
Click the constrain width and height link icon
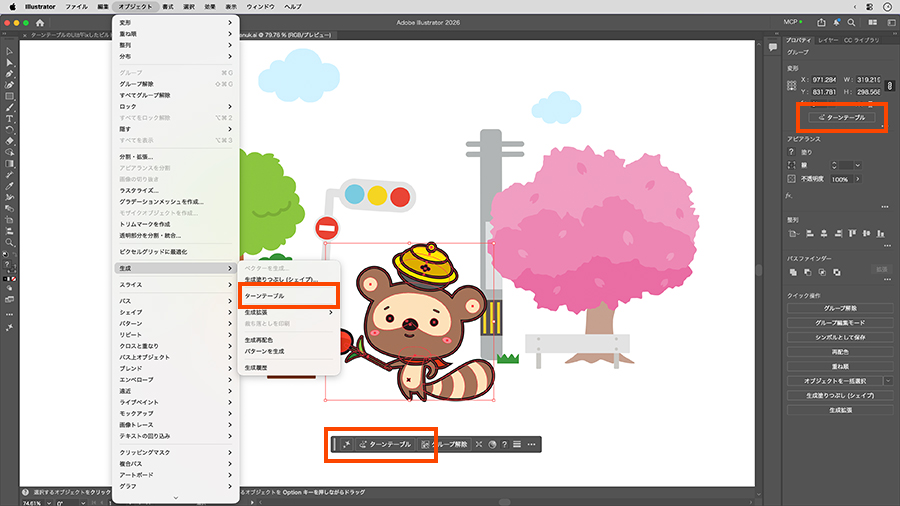pos(889,85)
